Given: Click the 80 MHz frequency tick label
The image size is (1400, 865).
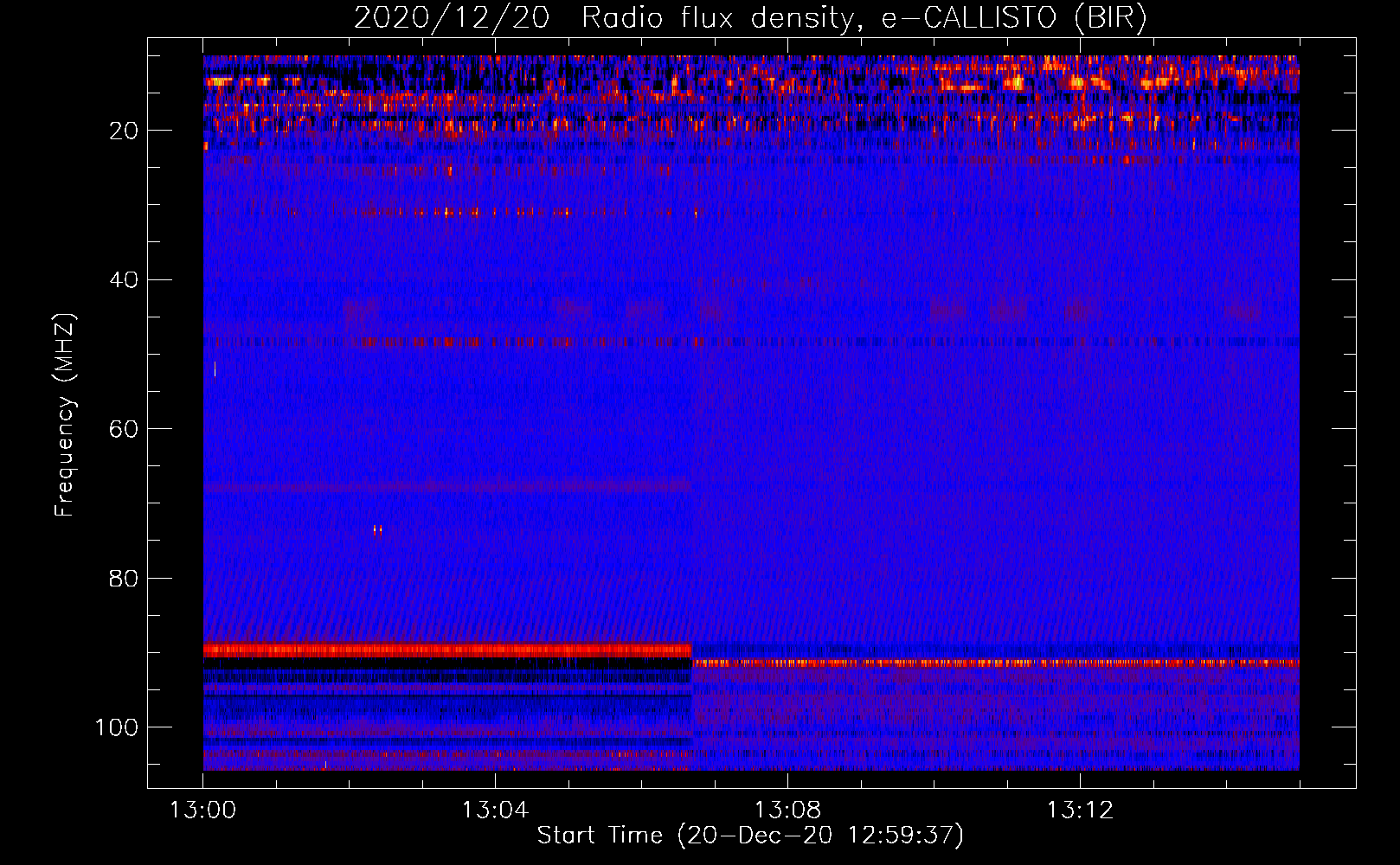Looking at the screenshot, I should click(124, 578).
